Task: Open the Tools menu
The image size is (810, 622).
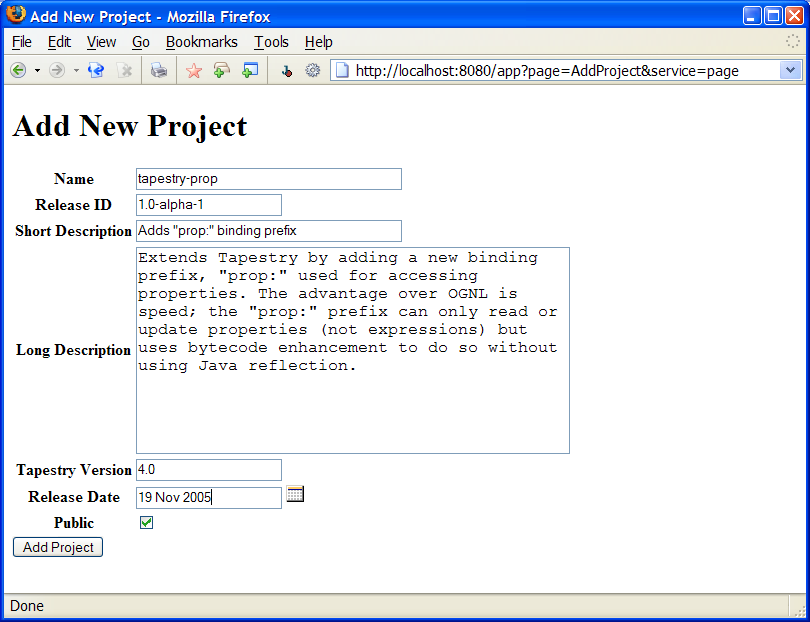Action: point(271,42)
